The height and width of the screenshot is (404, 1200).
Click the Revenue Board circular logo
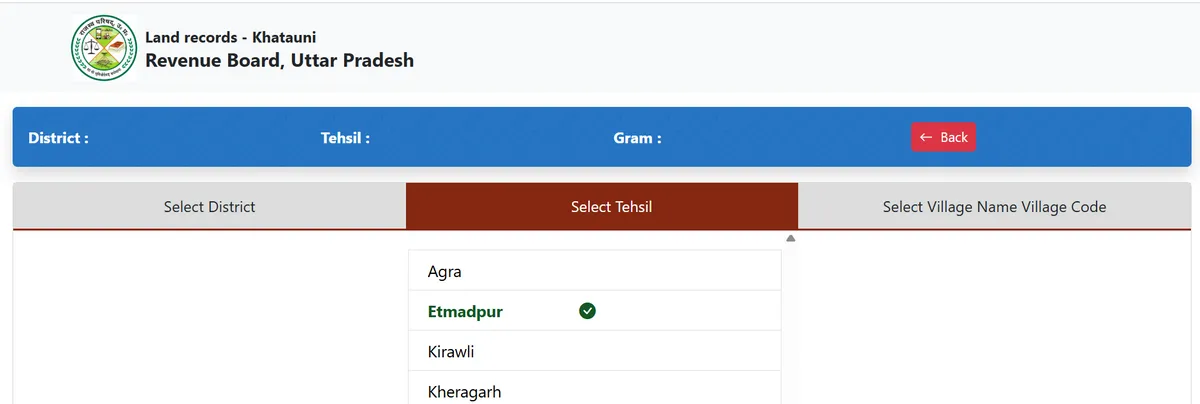click(103, 48)
